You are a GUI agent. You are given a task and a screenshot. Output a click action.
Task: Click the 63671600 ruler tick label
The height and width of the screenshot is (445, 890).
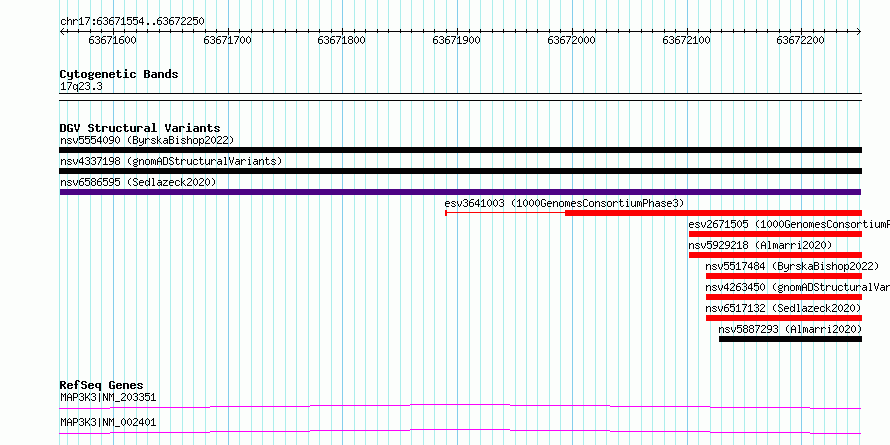click(x=112, y=40)
